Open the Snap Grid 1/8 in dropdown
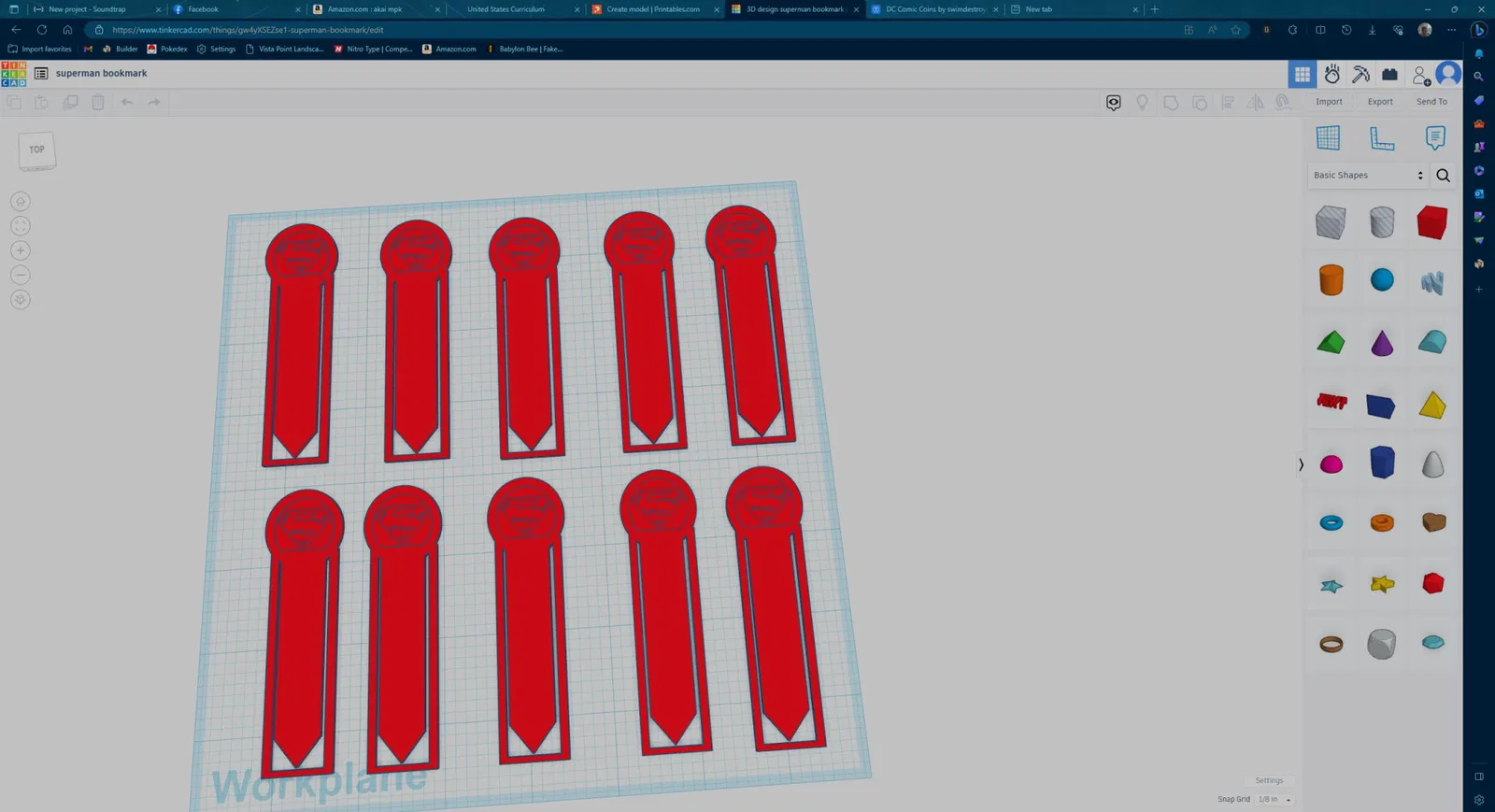Viewport: 1495px width, 812px height. (1274, 800)
